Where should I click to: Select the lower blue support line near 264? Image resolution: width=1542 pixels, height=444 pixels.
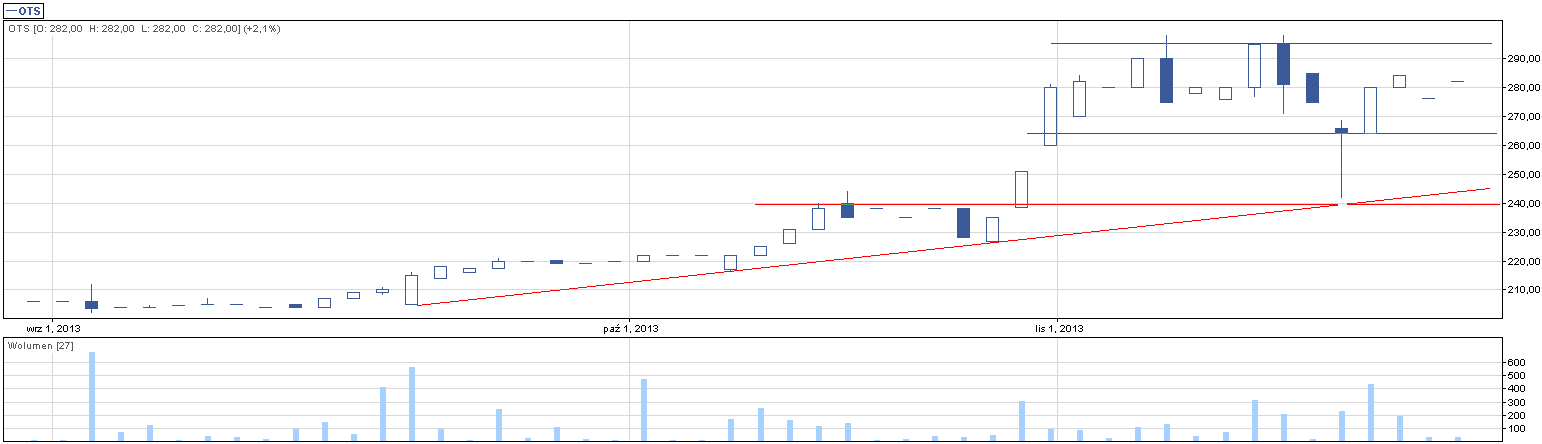(1261, 133)
